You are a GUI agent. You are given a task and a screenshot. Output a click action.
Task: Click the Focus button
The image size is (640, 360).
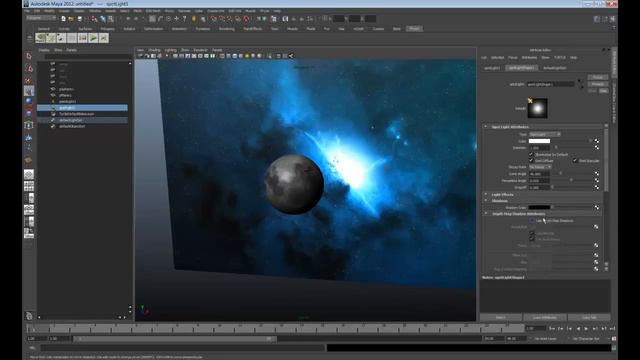[598, 77]
